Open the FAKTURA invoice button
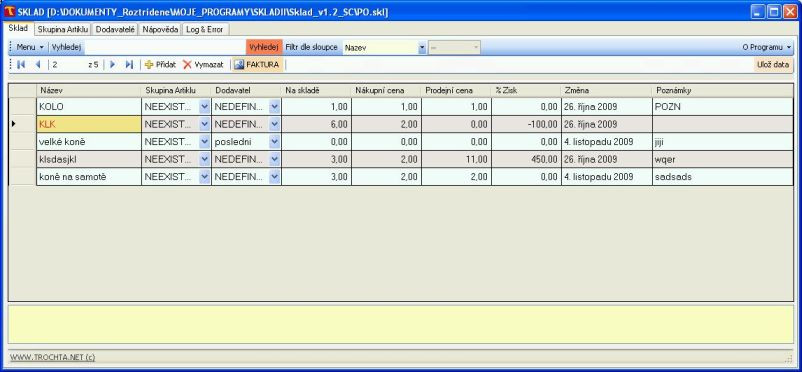 [257, 64]
